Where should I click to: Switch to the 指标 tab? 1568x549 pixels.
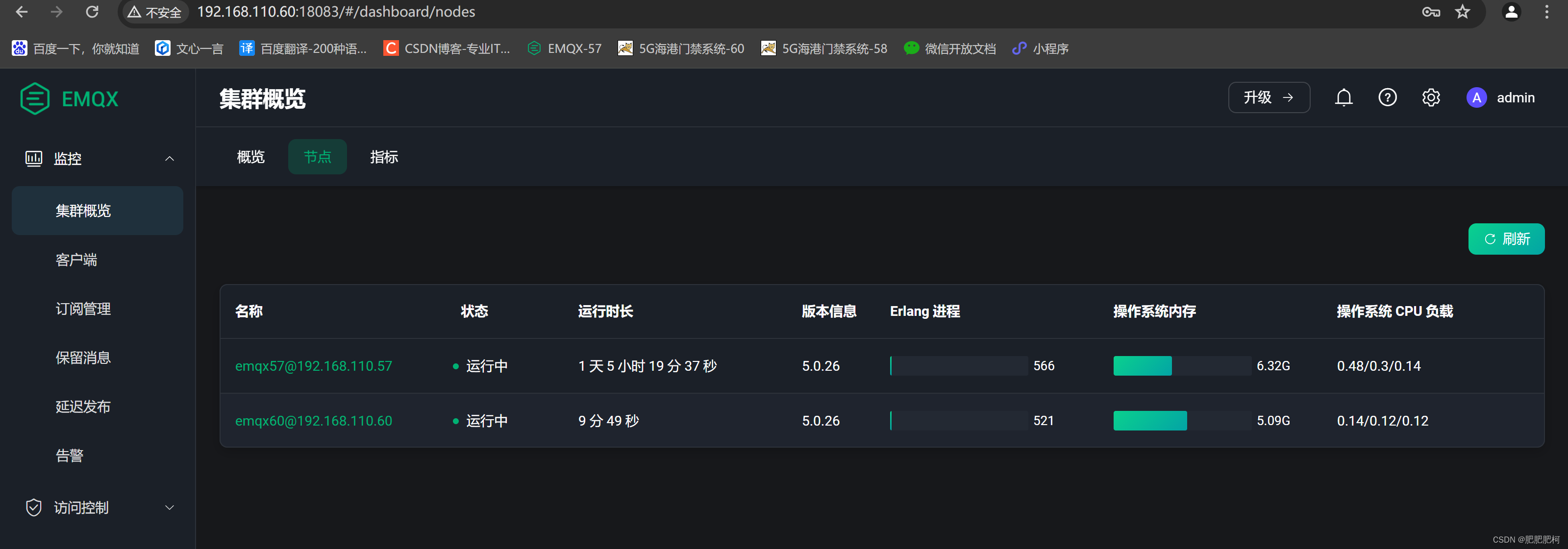pos(384,157)
